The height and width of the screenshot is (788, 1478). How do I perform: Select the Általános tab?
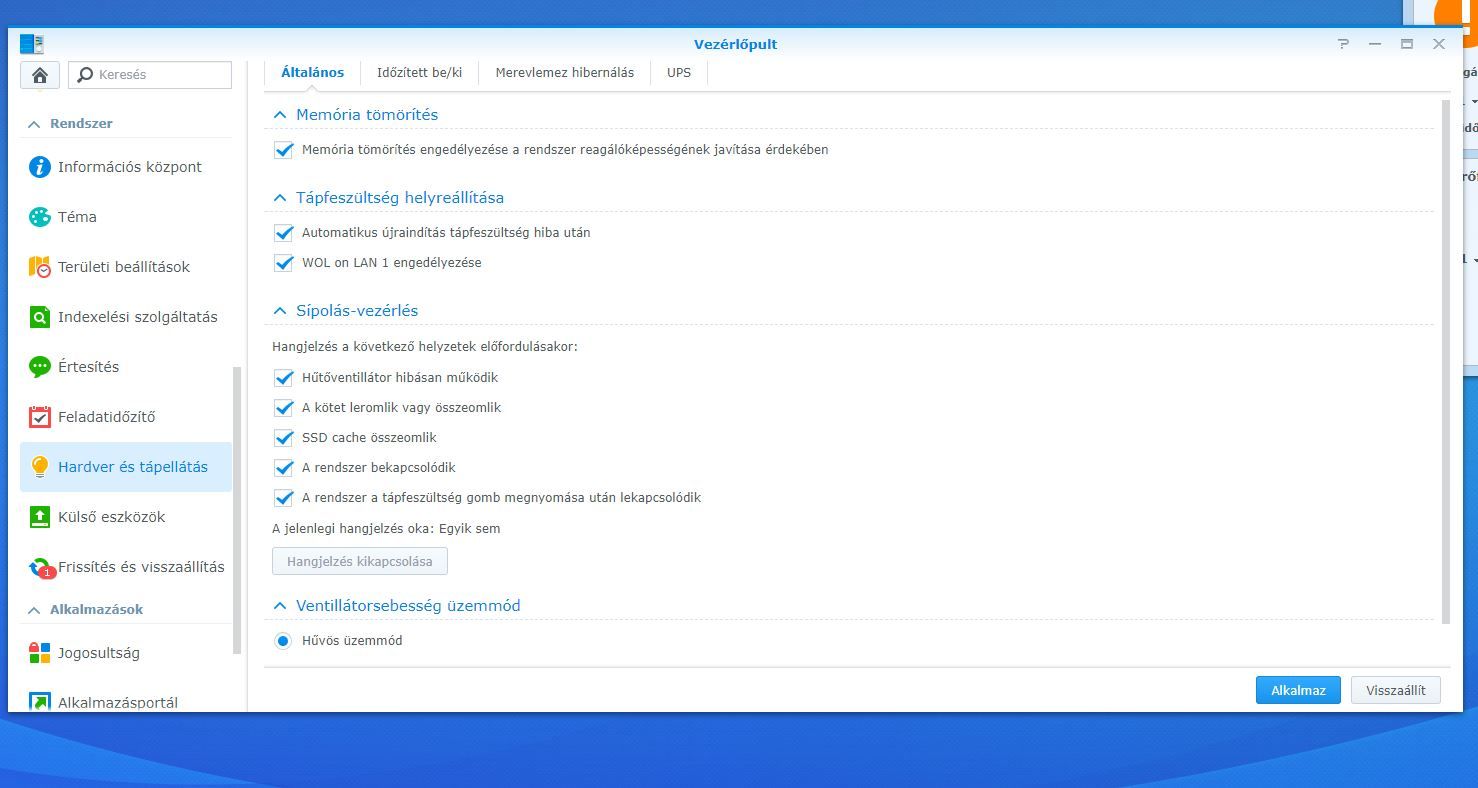coord(312,73)
